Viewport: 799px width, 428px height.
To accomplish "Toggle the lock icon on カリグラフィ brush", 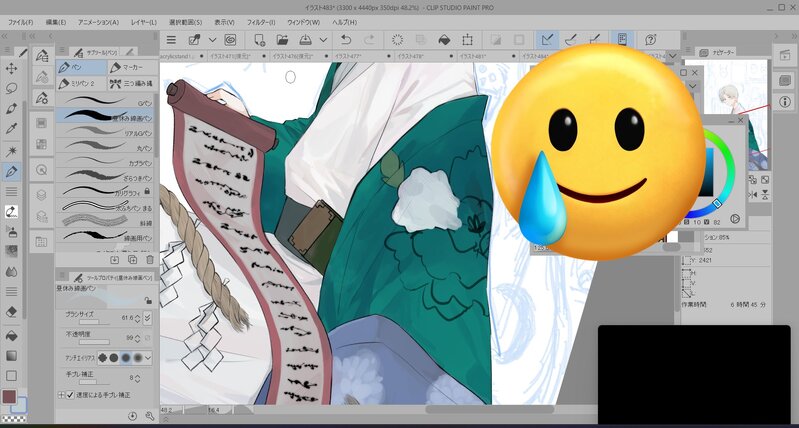I will point(147,190).
